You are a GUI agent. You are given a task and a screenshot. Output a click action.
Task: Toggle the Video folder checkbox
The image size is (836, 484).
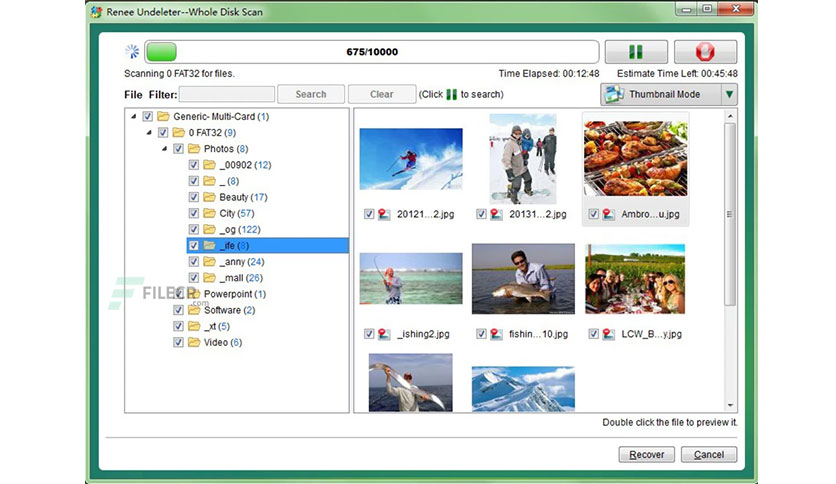click(x=179, y=342)
